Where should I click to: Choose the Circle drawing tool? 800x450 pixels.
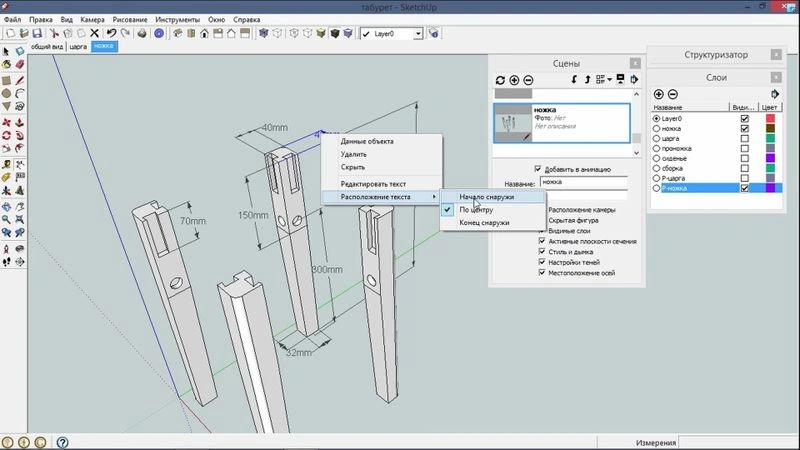(6, 93)
